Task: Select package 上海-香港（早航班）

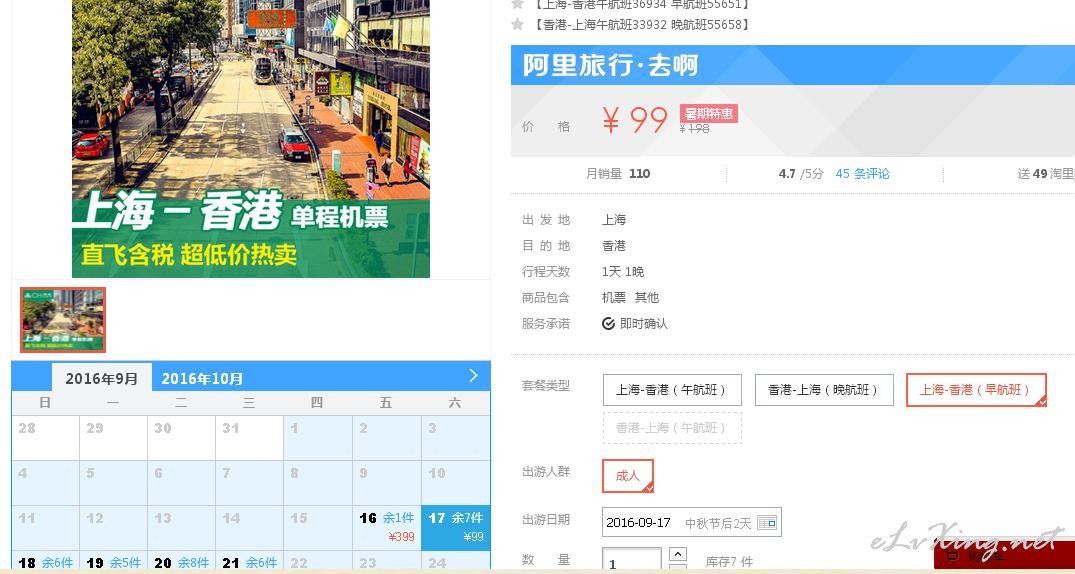Action: point(976,390)
